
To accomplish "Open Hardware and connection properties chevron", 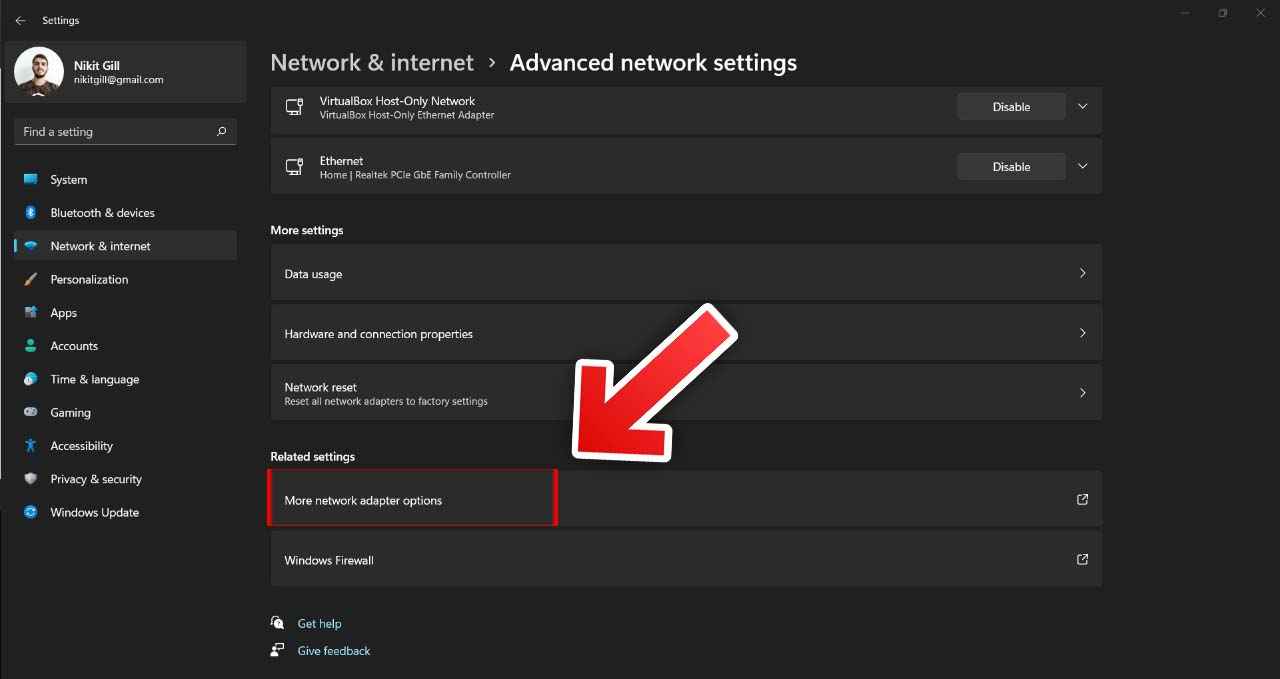I will [x=1082, y=333].
